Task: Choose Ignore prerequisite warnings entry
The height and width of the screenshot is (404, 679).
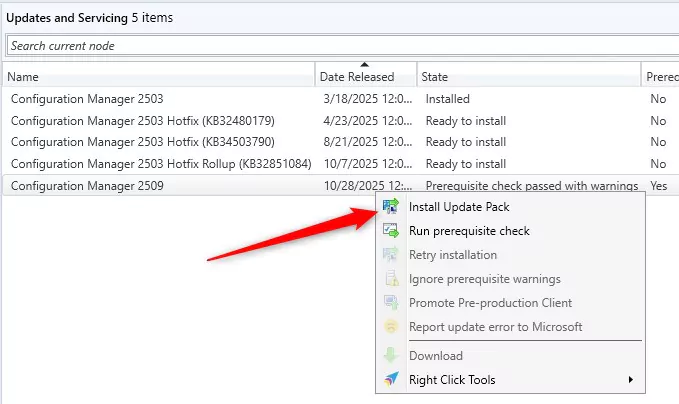Action: pos(511,279)
